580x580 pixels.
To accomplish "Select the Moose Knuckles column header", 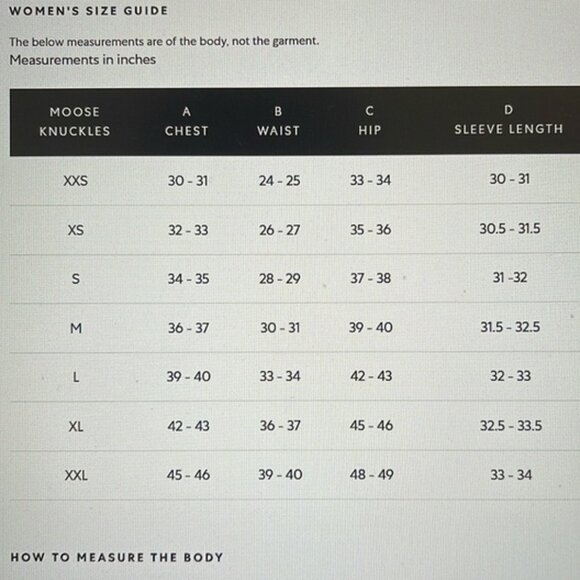I will click(75, 121).
